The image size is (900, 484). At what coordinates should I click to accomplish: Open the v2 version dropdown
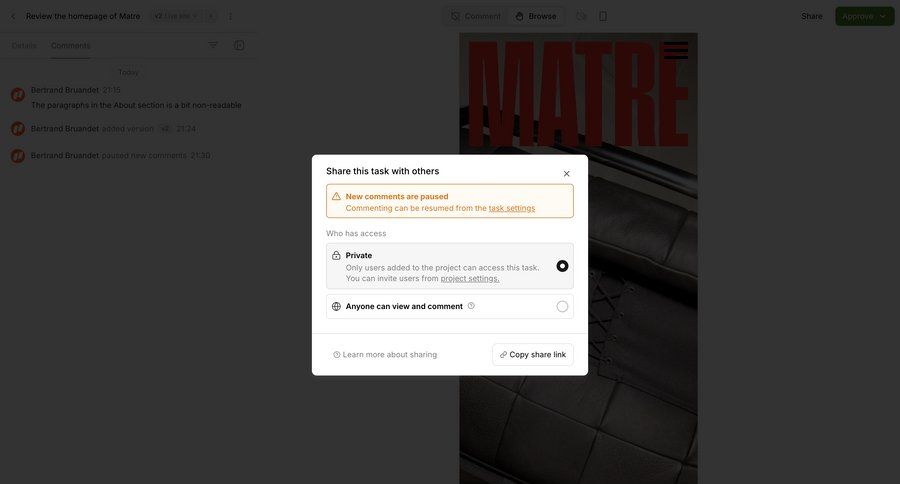coord(175,16)
